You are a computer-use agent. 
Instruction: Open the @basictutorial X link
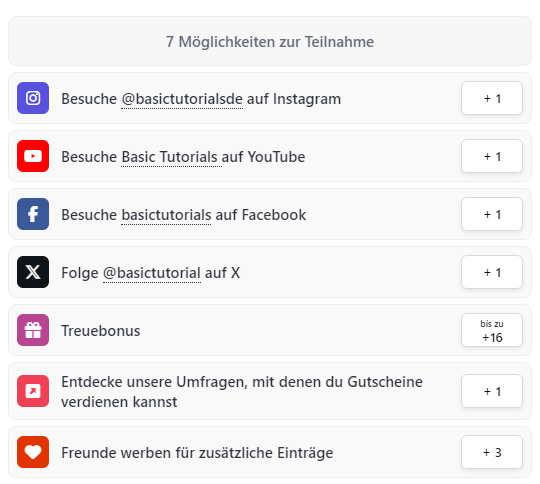pos(152,273)
